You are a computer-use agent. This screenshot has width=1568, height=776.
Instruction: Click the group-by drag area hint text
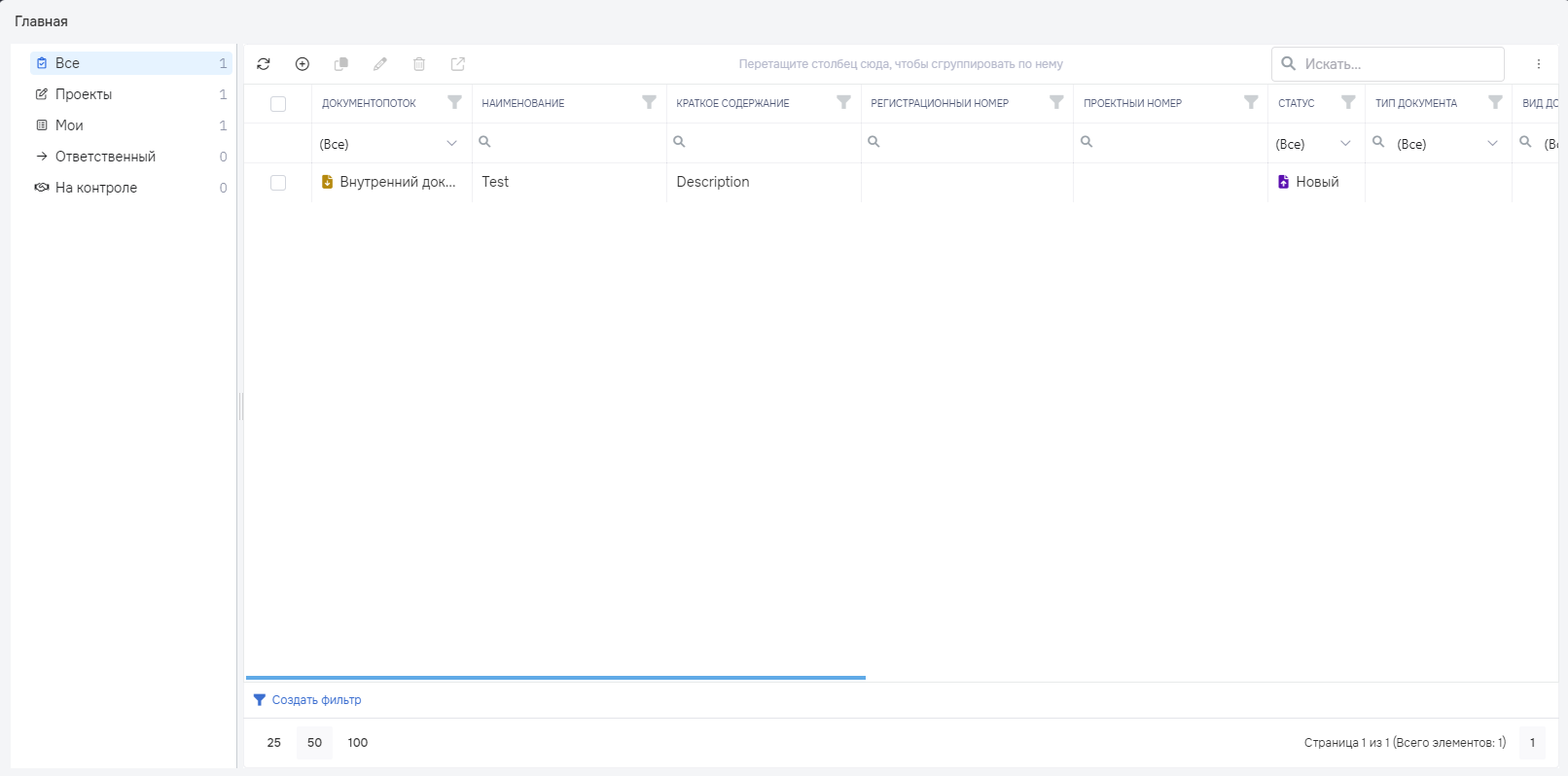pos(901,64)
